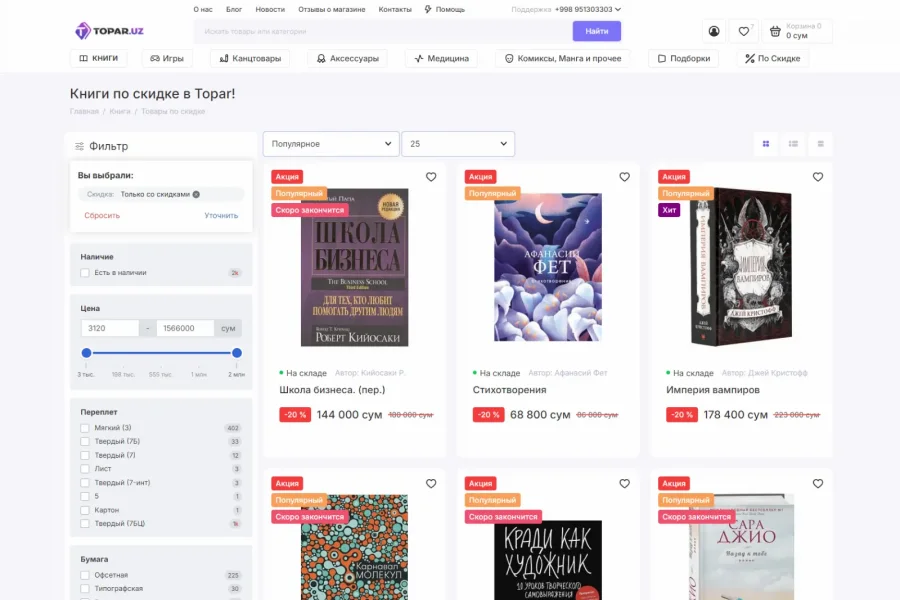Click the Уточнить filter link
Viewport: 900px width, 600px height.
[221, 215]
